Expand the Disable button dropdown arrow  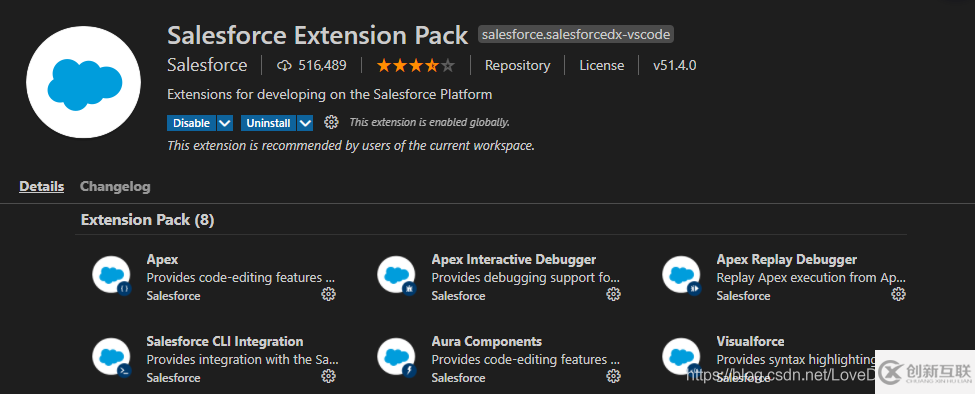pos(225,123)
